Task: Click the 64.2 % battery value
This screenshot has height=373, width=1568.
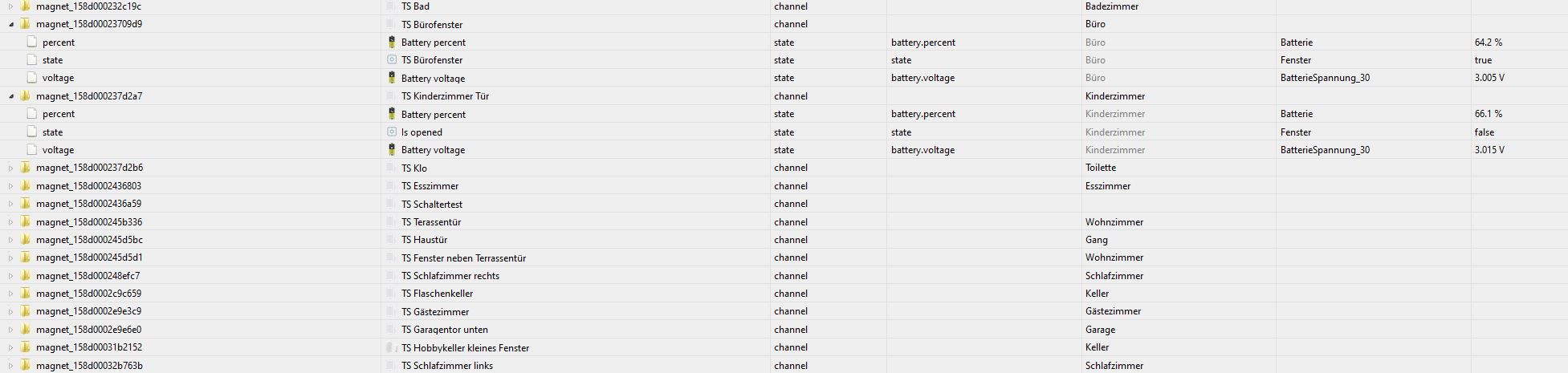Action: click(x=1488, y=43)
